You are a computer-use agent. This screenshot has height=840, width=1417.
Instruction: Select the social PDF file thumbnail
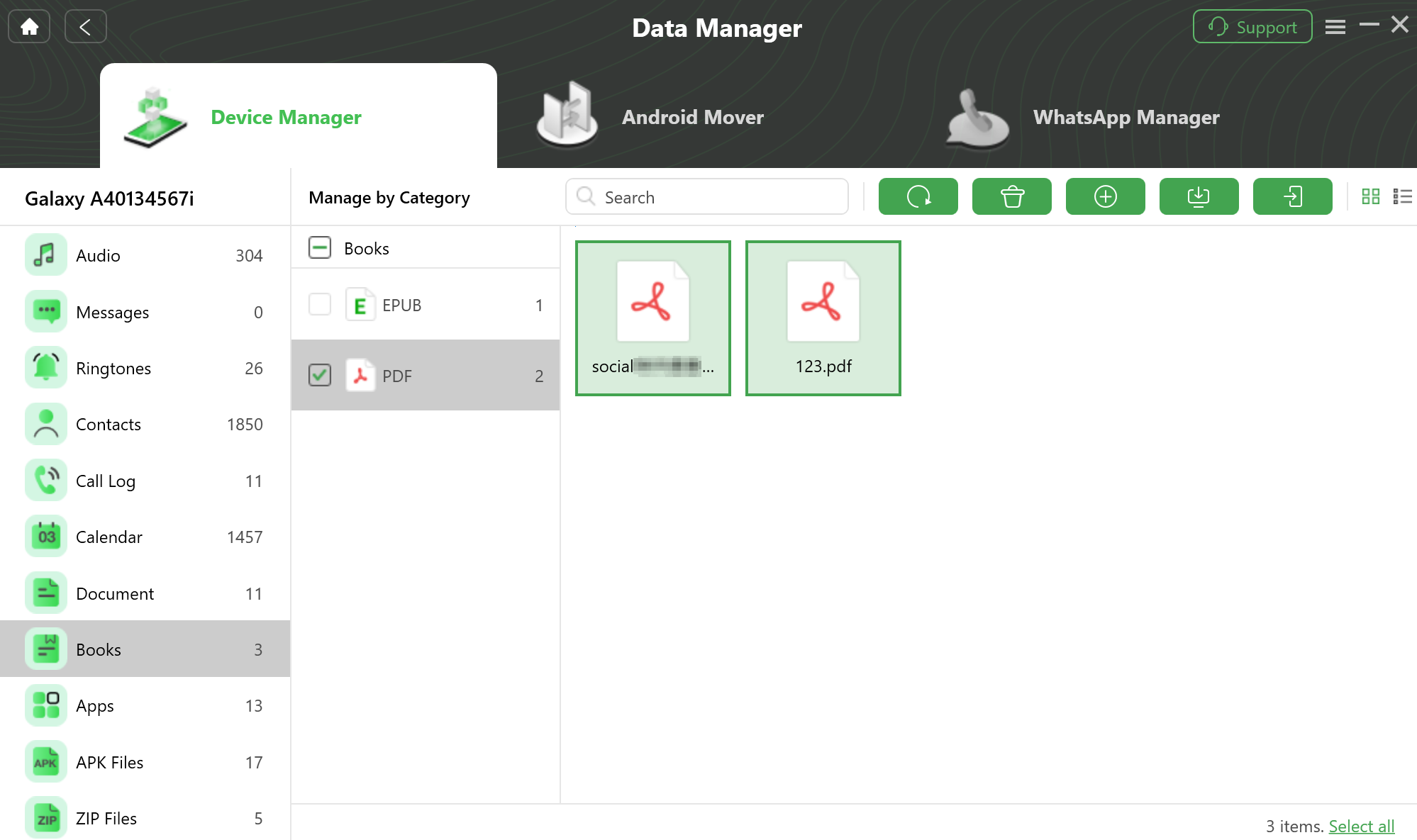653,318
